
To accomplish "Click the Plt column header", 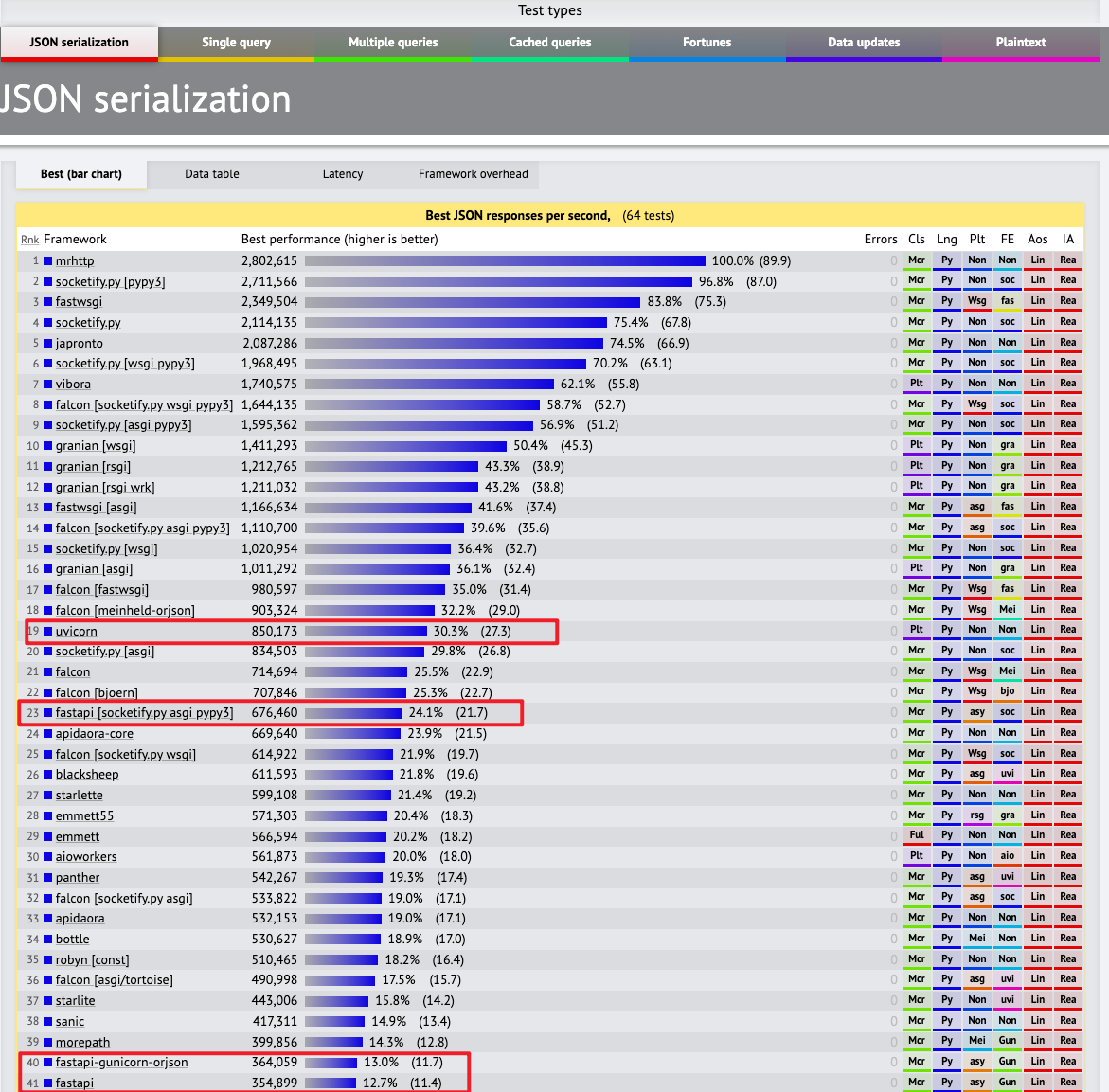I will pyautogui.click(x=977, y=239).
